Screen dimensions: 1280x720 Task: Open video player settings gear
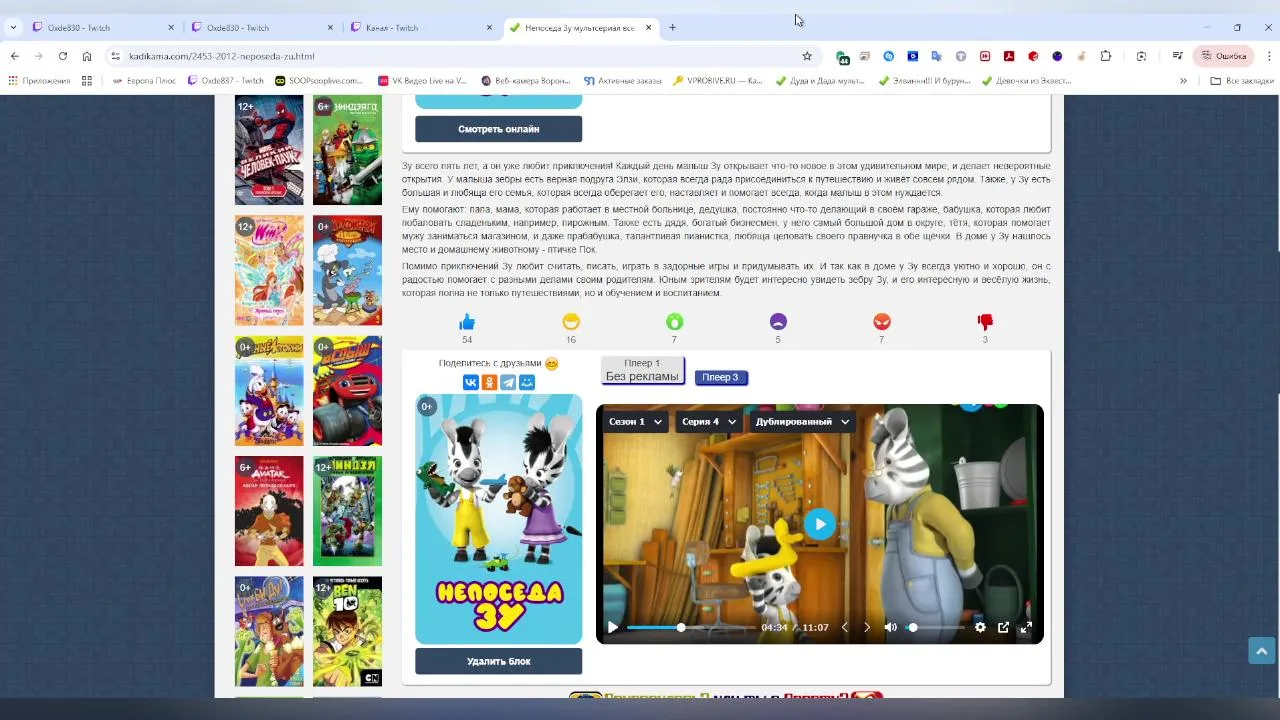coord(980,628)
